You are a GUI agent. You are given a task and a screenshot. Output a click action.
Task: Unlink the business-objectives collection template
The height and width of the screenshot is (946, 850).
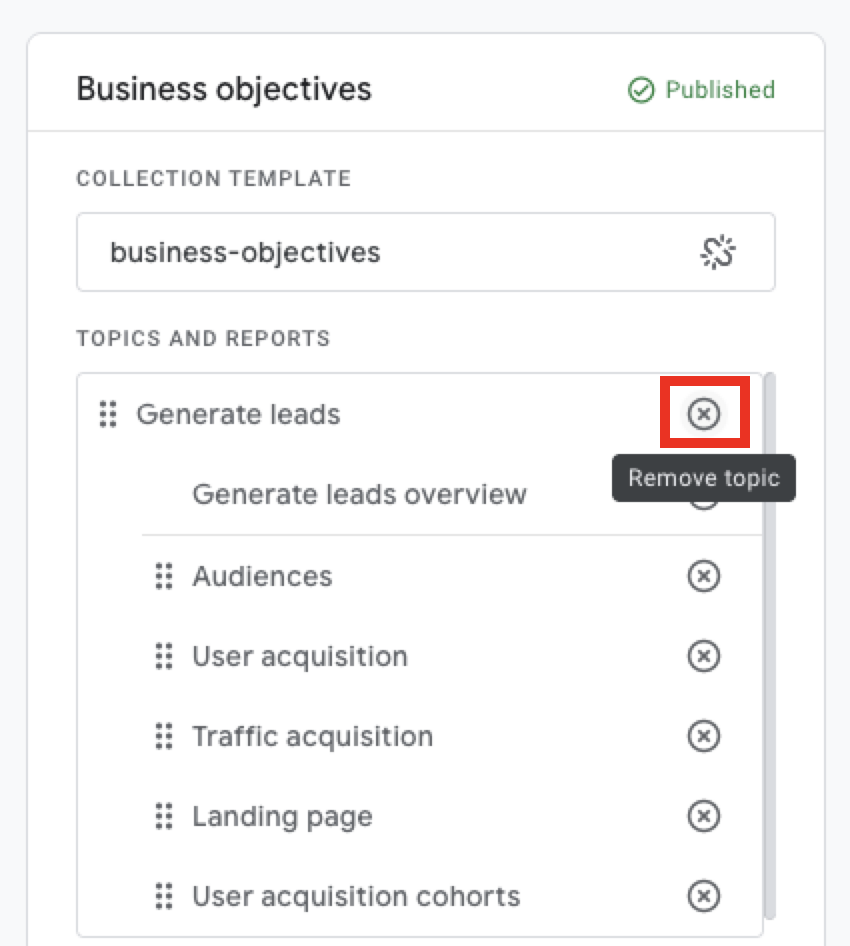point(717,252)
